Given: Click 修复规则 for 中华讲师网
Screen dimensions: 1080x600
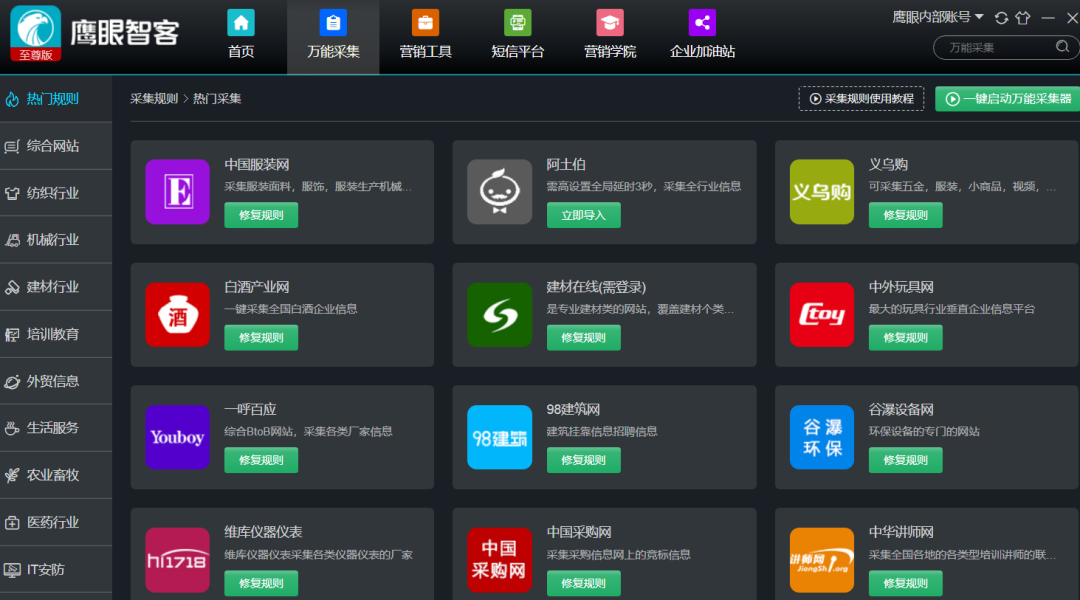Looking at the screenshot, I should click(x=905, y=583).
